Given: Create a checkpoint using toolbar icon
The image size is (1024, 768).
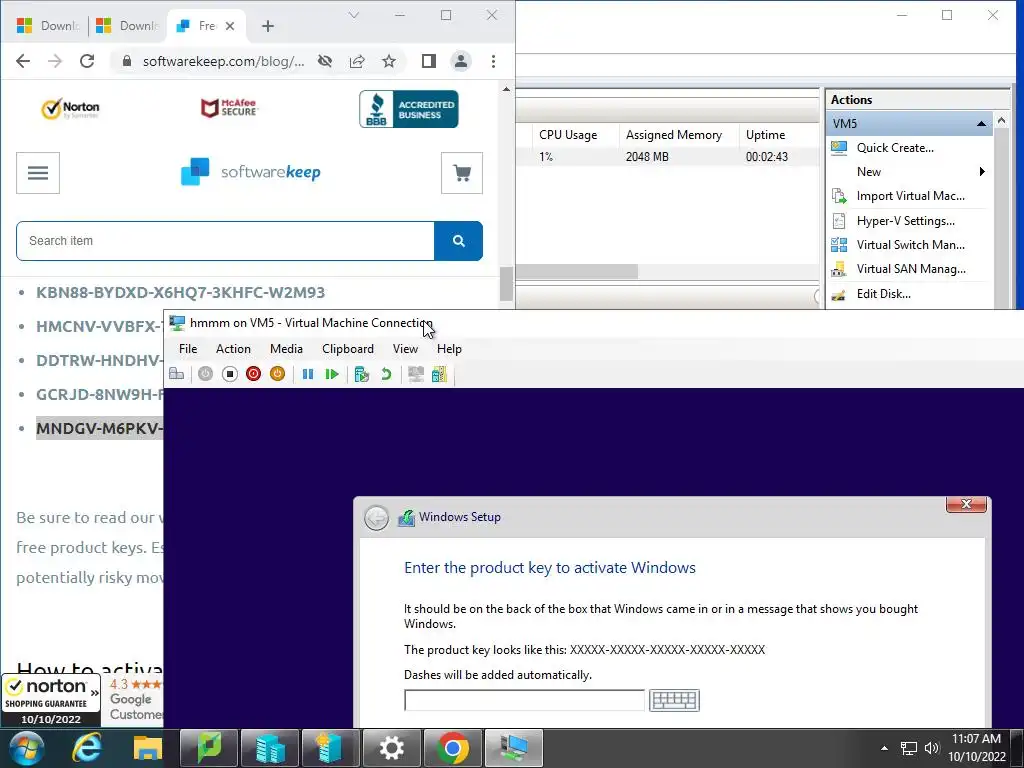Looking at the screenshot, I should point(362,374).
